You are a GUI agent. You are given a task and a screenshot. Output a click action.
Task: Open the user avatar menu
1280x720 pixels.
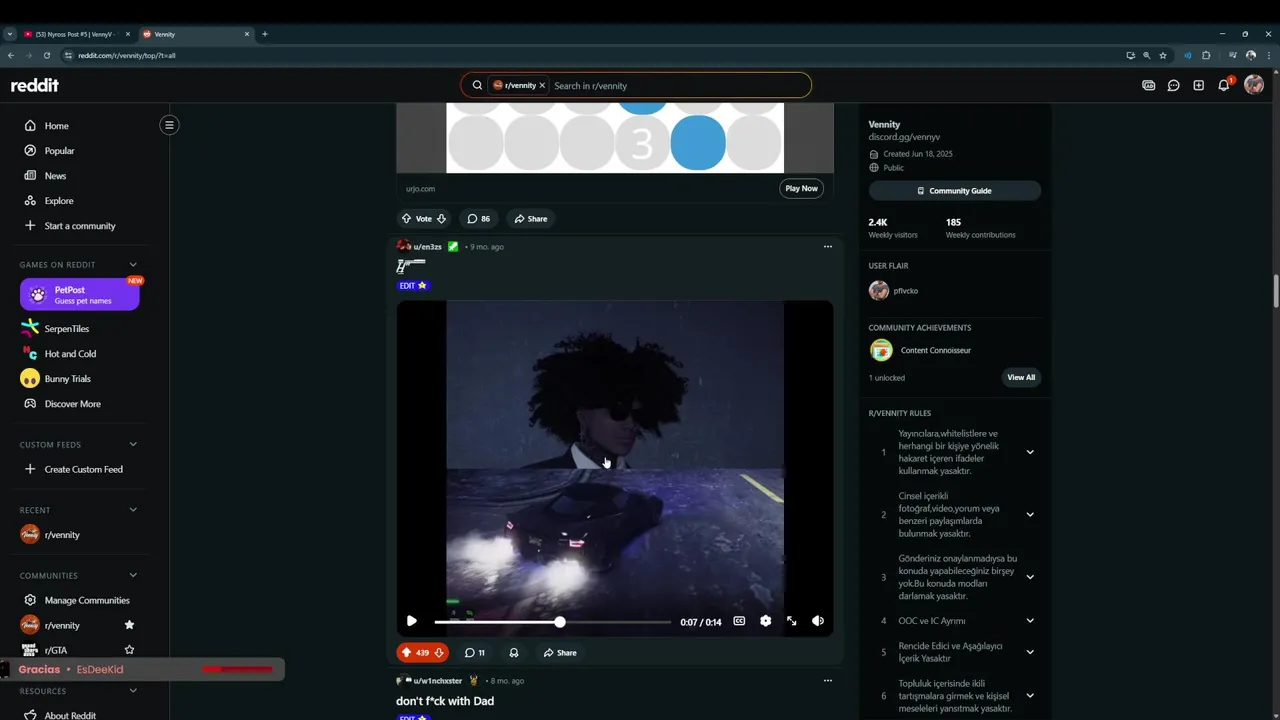1254,85
